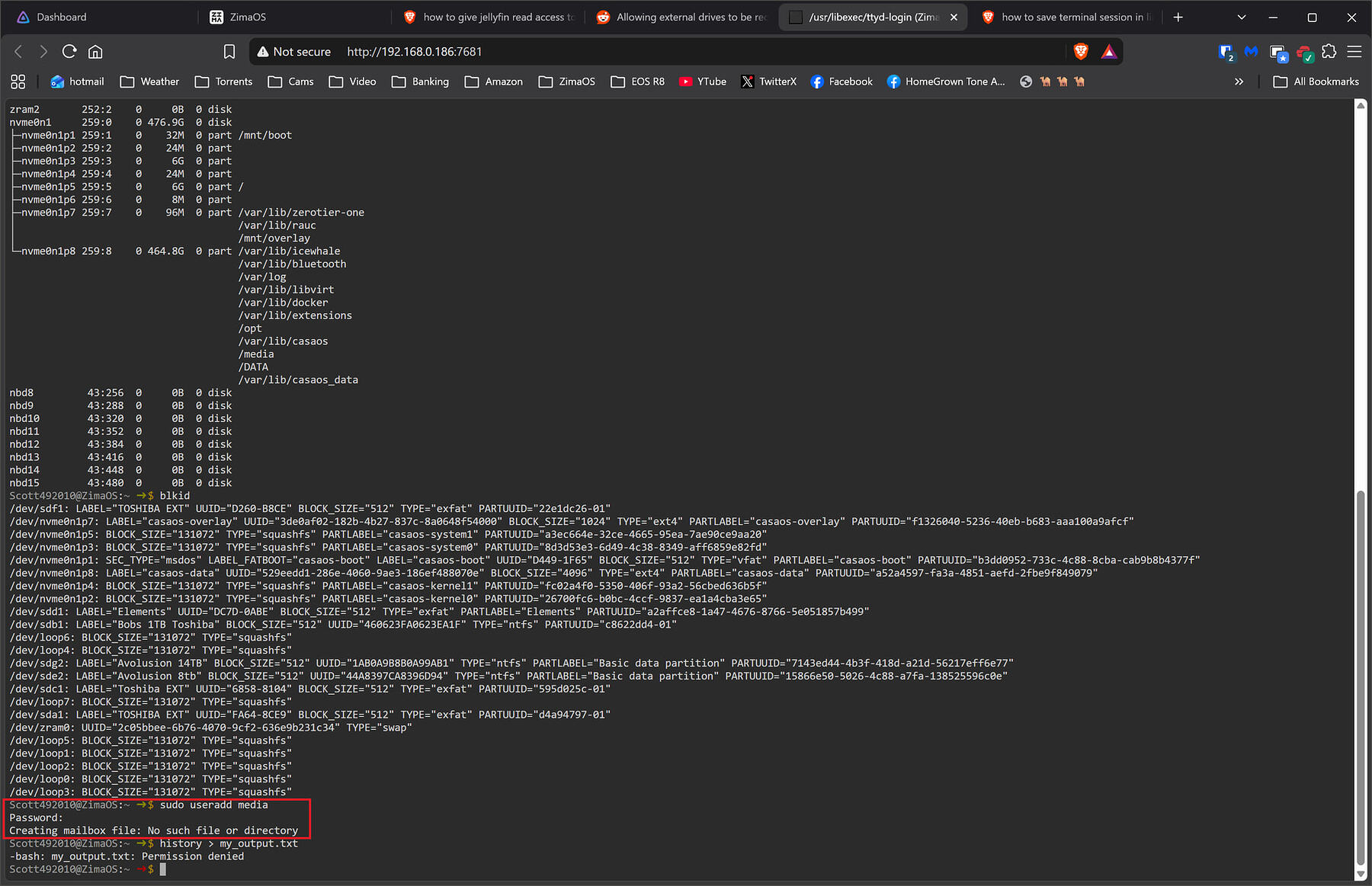Open the HomeGrown Tone bookmark
Image resolution: width=1372 pixels, height=886 pixels.
(x=946, y=82)
